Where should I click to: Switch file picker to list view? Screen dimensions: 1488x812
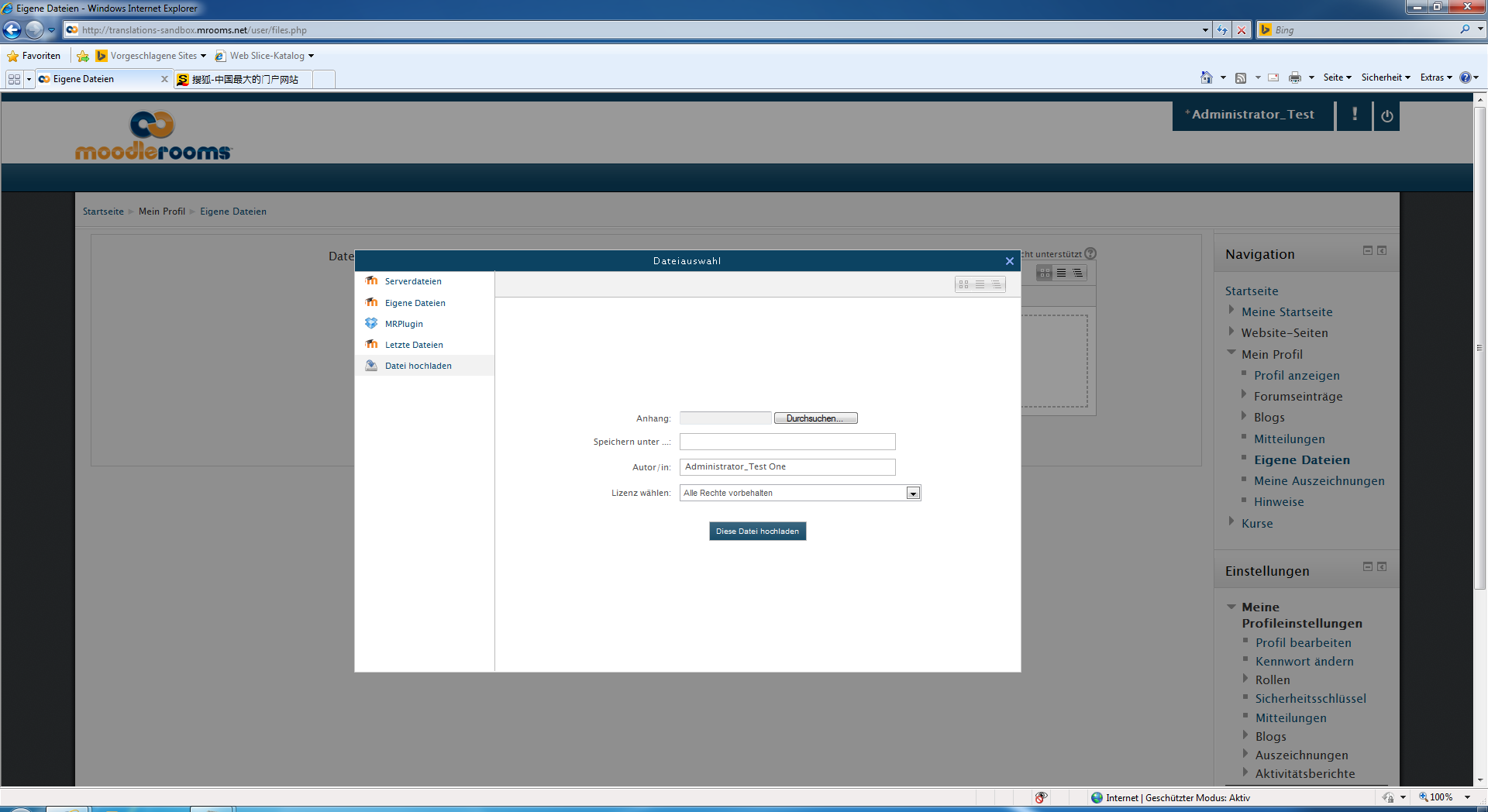coord(980,284)
